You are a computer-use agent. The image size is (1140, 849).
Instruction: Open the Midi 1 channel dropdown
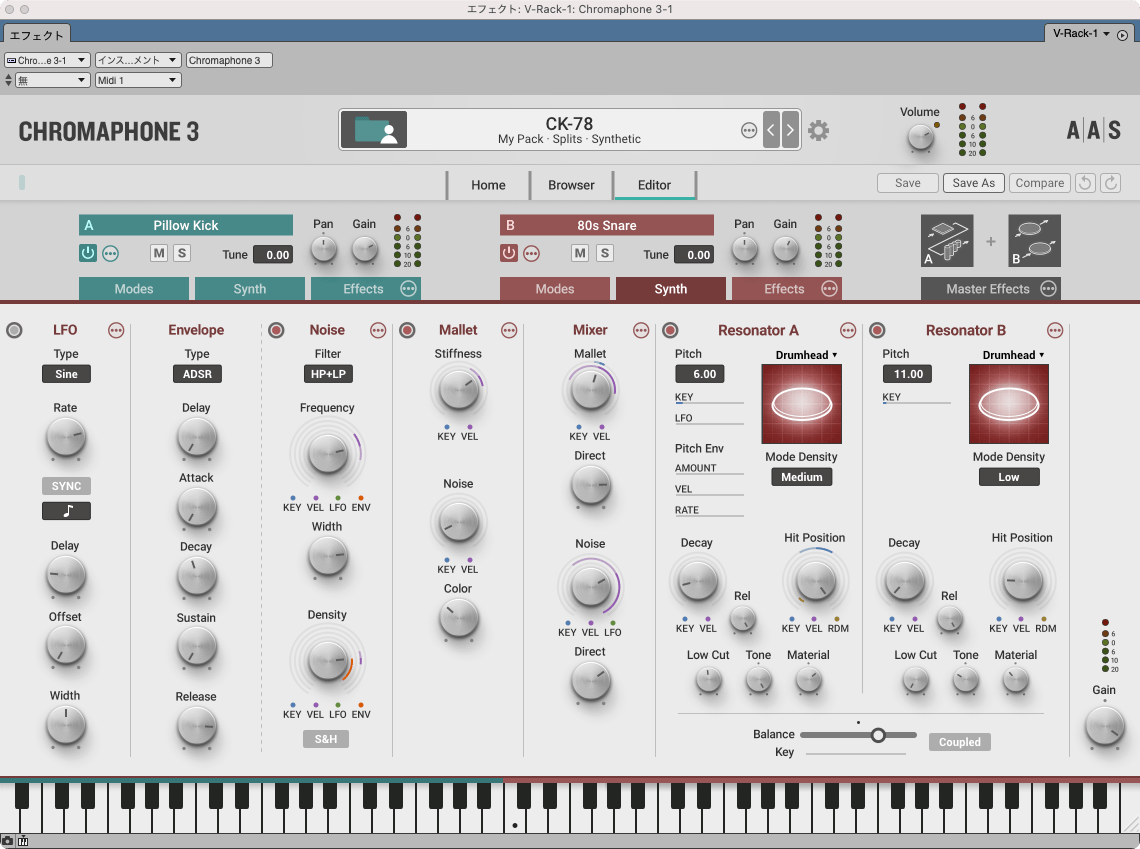[x=138, y=80]
